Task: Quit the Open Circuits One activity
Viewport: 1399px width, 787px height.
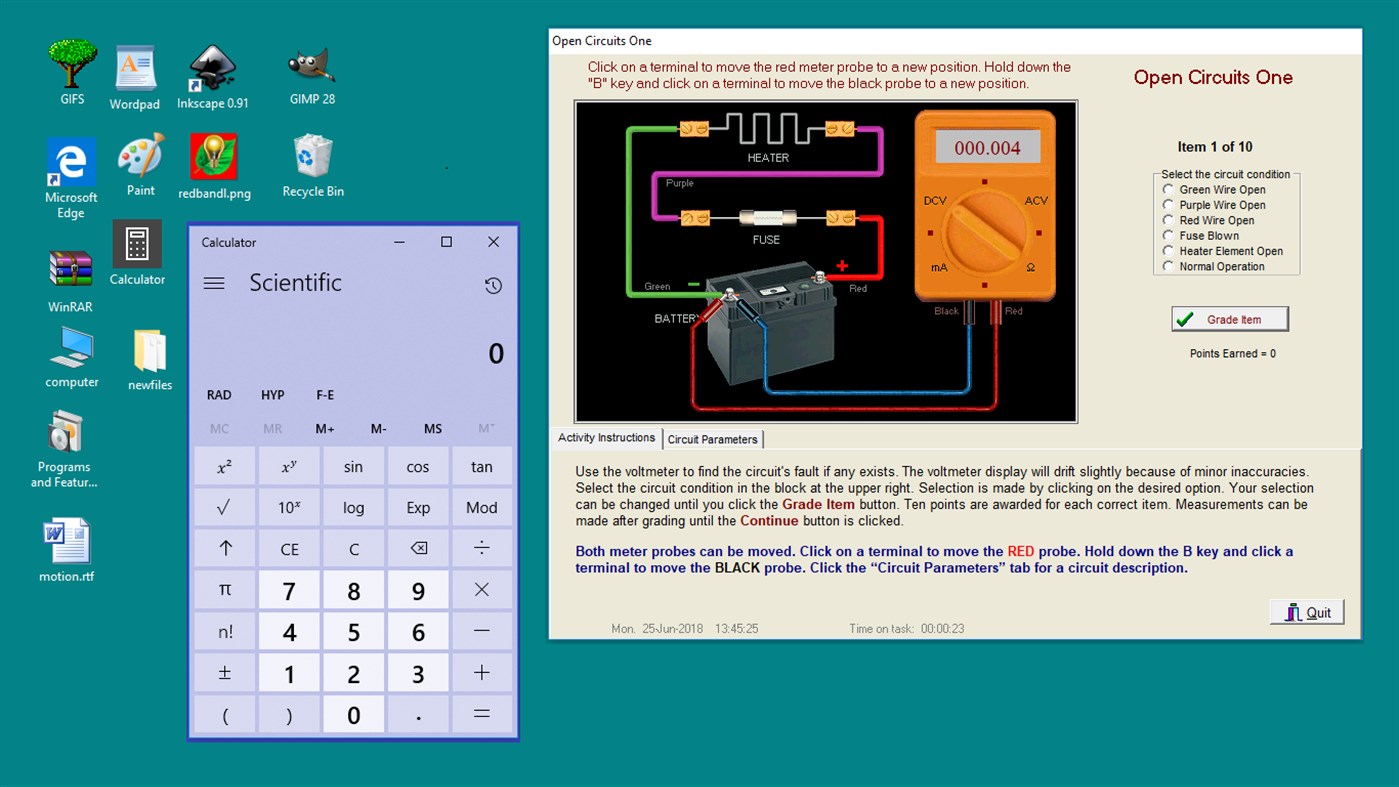Action: 1306,611
